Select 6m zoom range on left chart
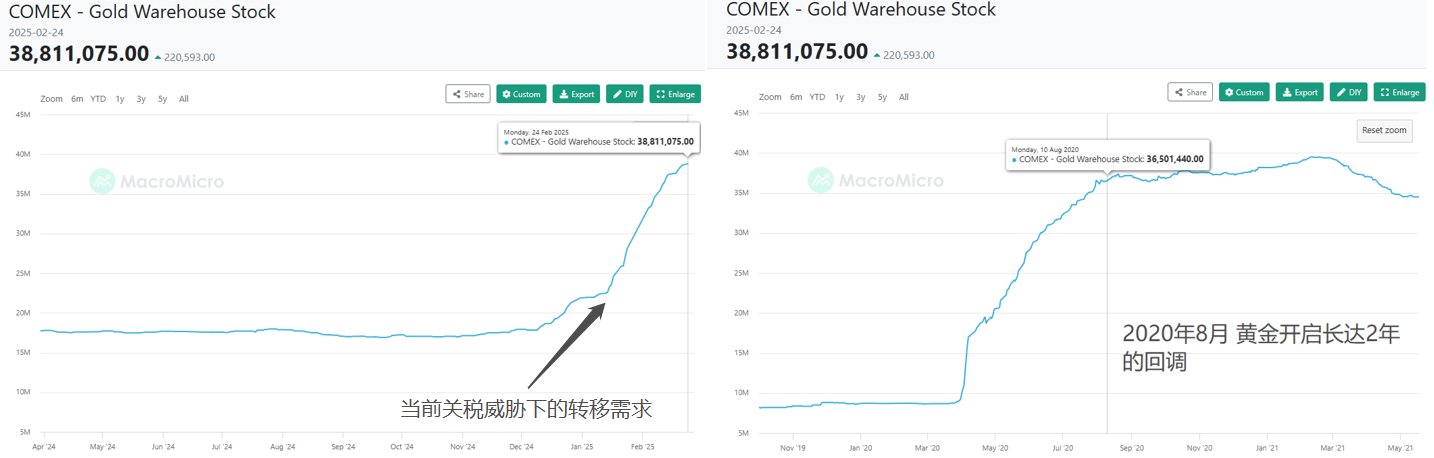Screen dimensions: 1434x458 pyautogui.click(x=77, y=99)
